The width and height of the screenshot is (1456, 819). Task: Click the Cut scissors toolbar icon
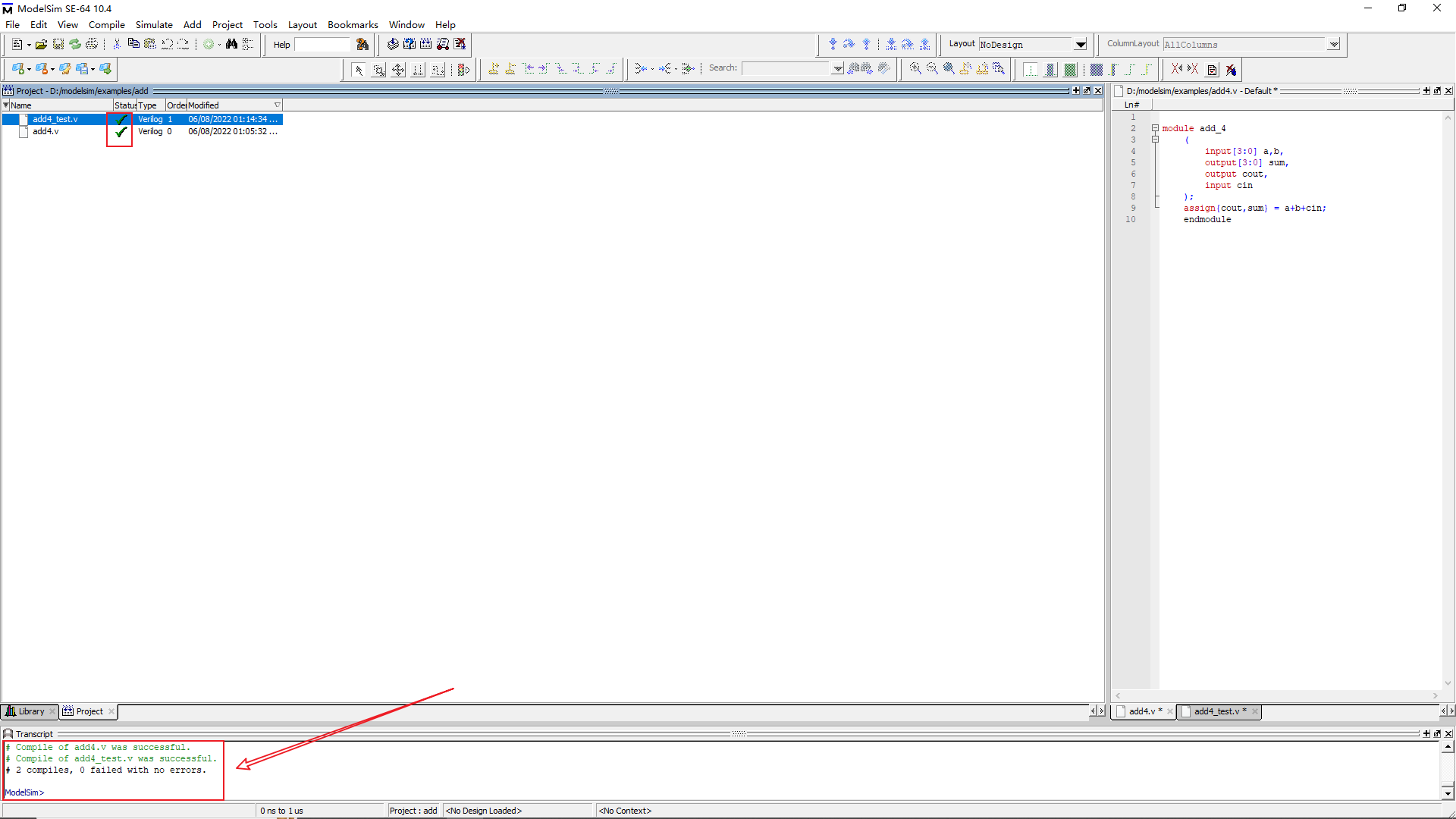point(117,45)
